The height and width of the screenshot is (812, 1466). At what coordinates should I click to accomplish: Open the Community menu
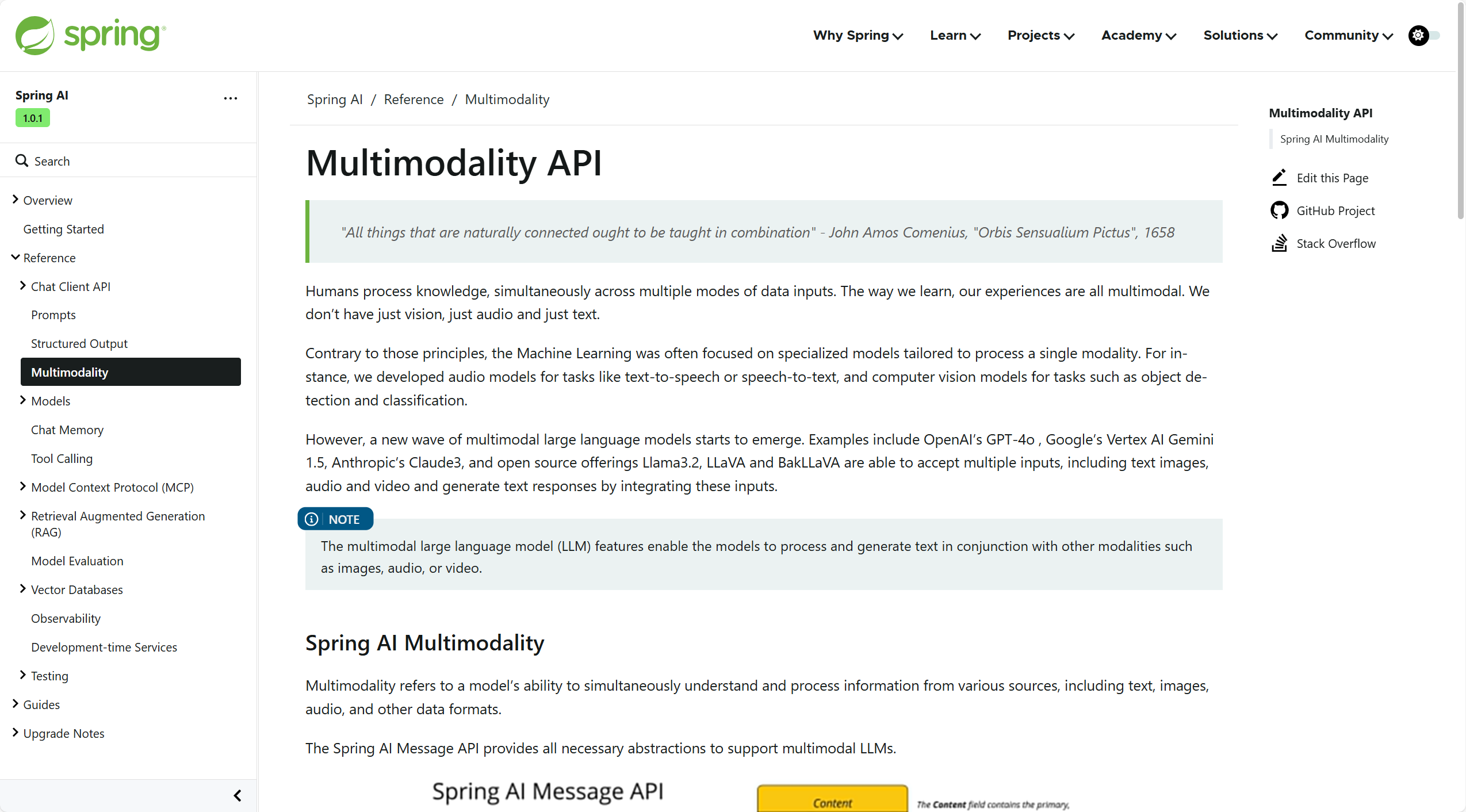coord(1349,36)
